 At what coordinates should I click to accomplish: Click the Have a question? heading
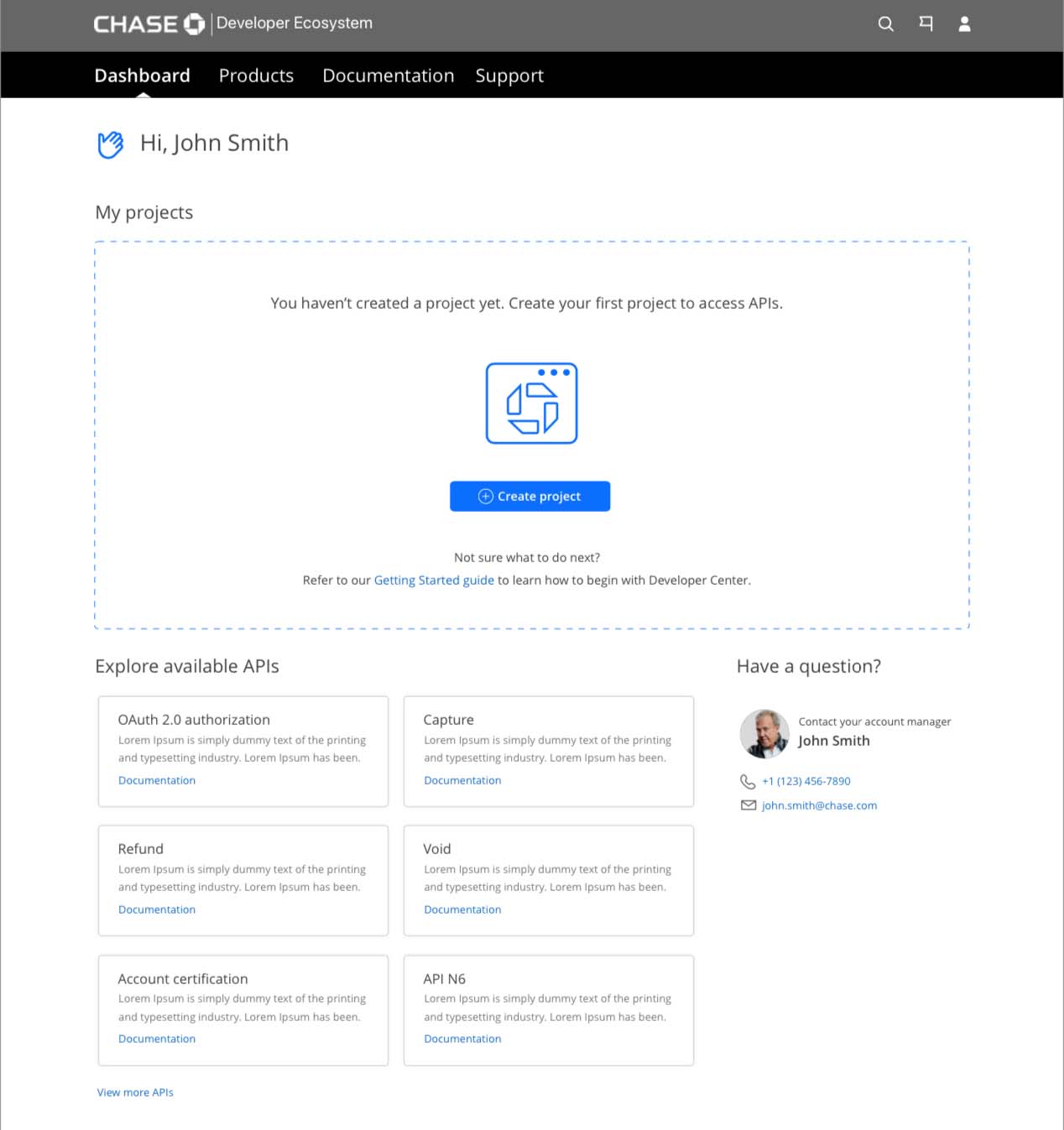pos(809,666)
